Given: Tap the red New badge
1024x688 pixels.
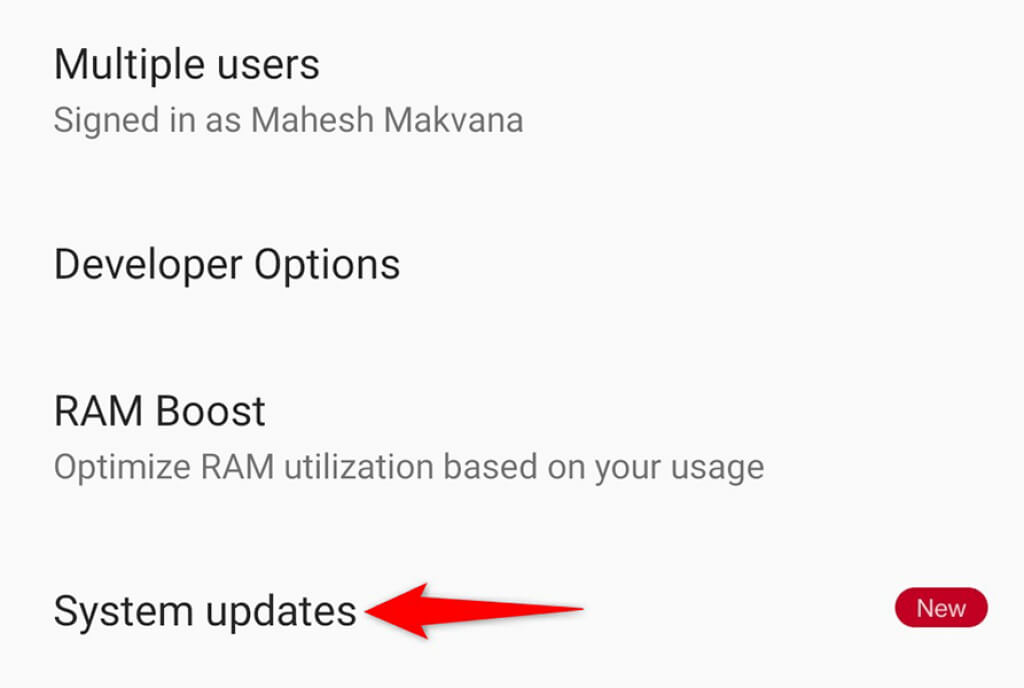Looking at the screenshot, I should (x=940, y=608).
